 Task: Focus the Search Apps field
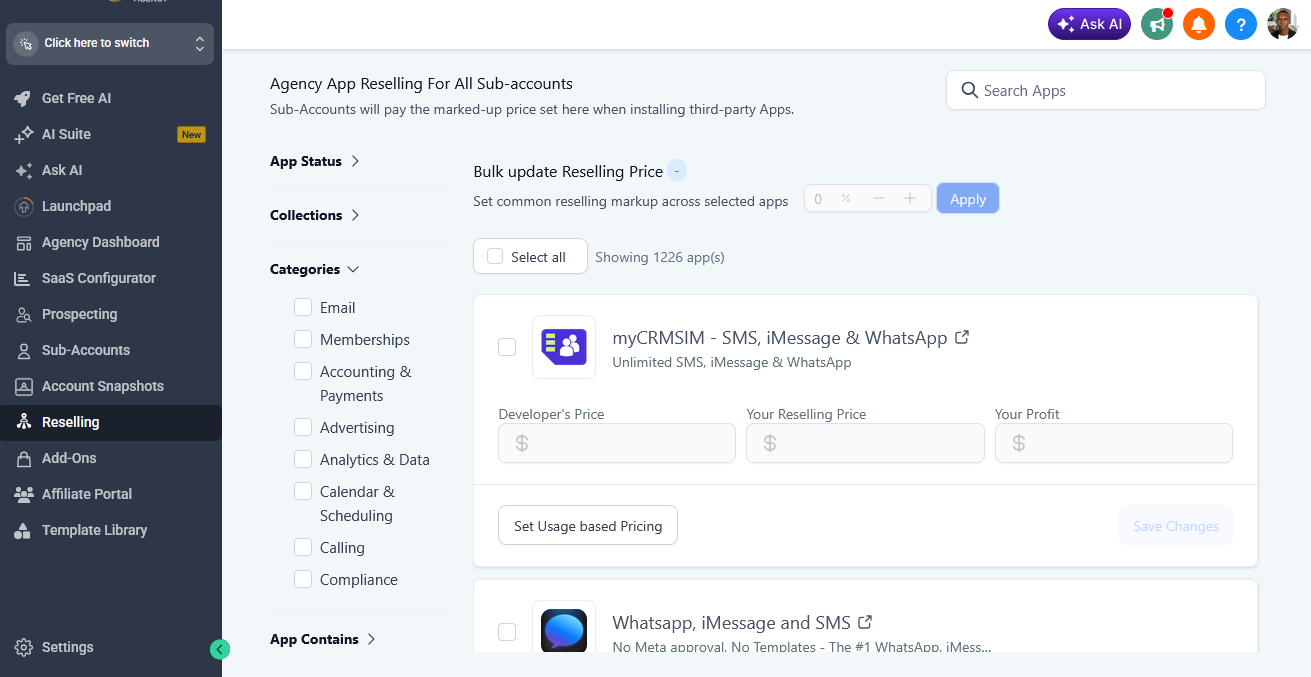click(1106, 90)
